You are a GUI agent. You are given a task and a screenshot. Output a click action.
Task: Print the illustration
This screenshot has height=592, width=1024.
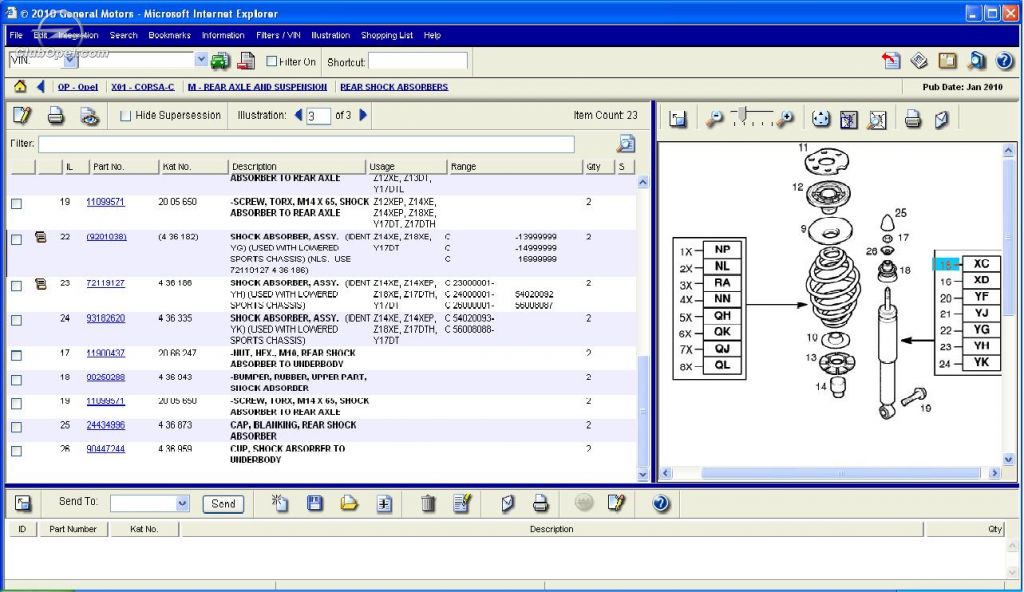coord(912,119)
